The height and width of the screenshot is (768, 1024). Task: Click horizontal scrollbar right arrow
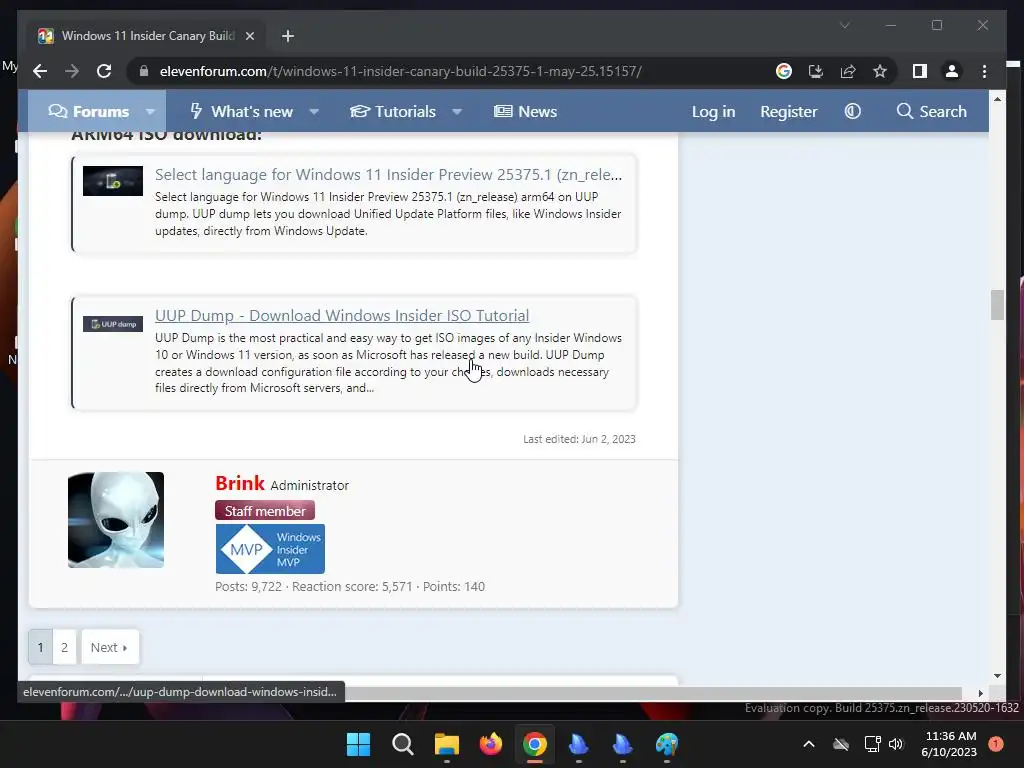coord(980,693)
